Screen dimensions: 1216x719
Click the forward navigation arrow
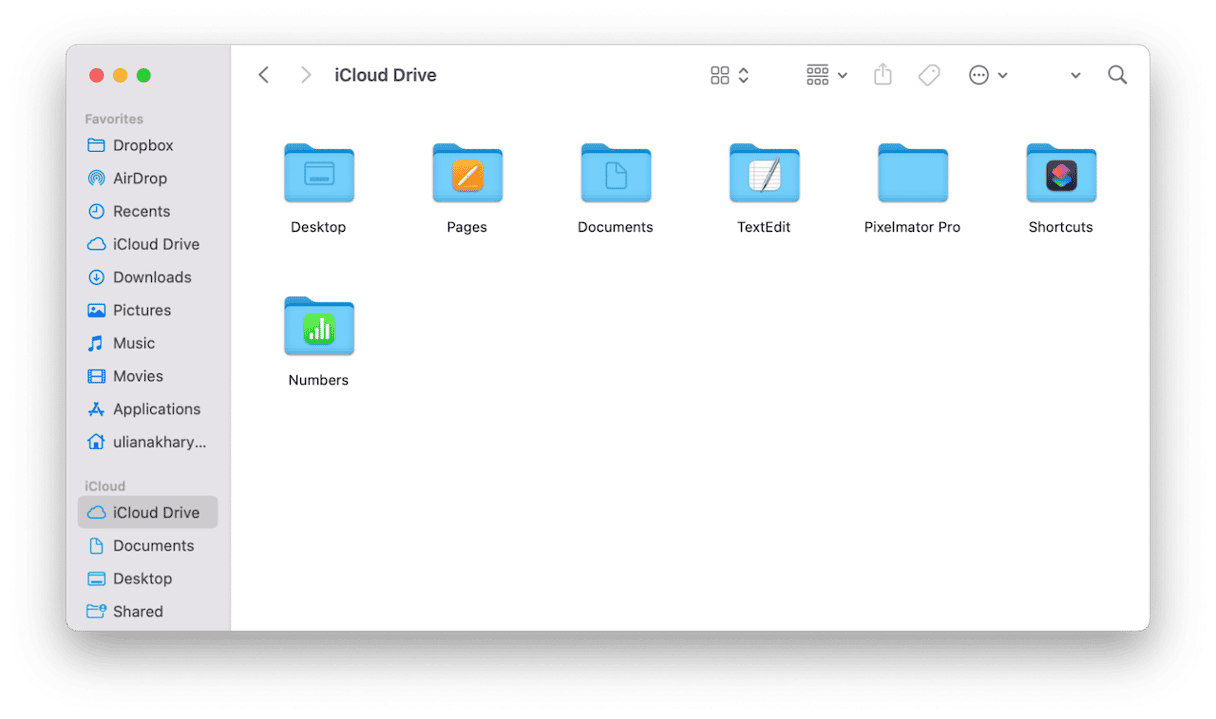(306, 74)
